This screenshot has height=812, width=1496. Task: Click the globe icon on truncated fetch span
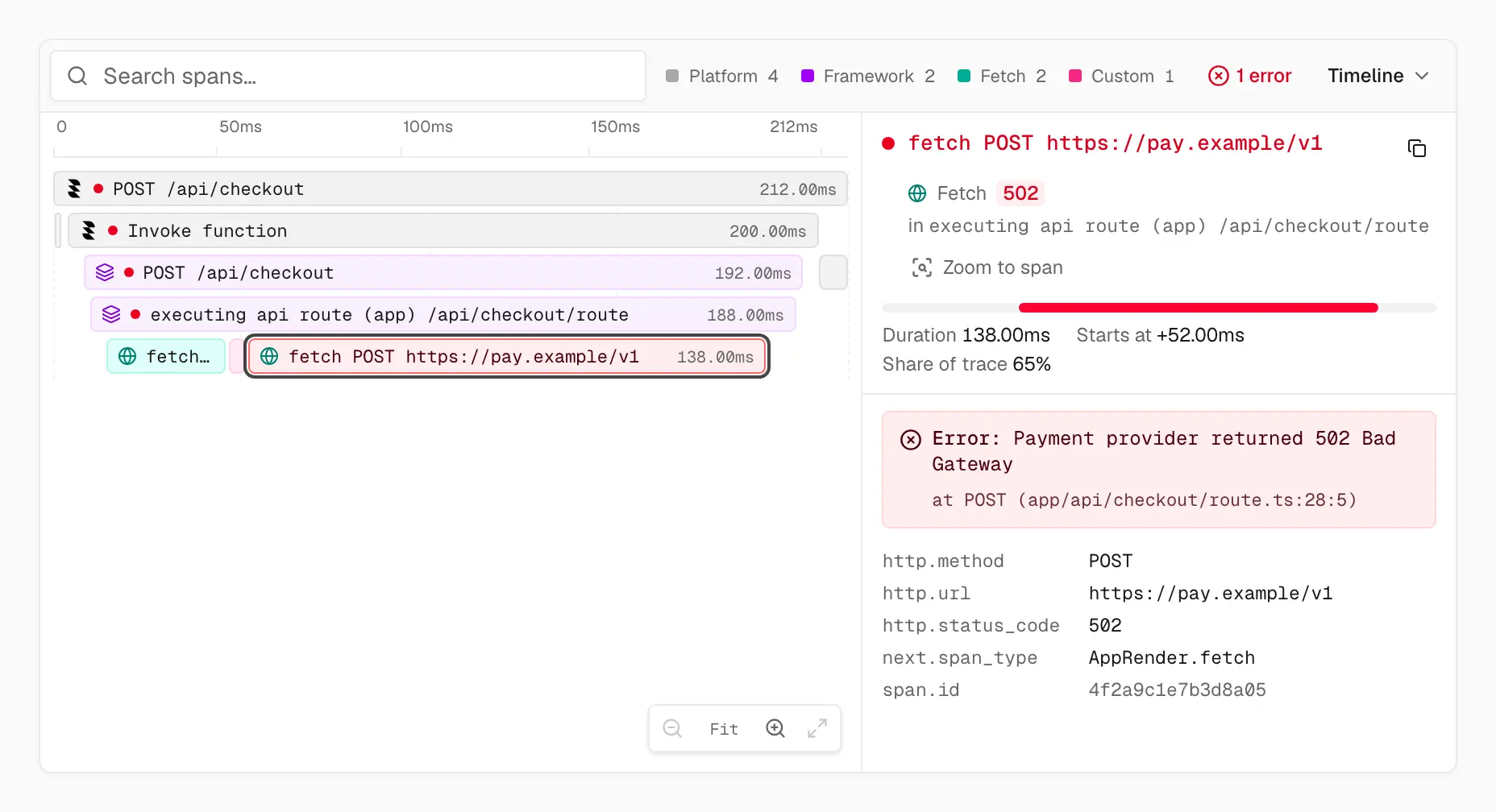pyautogui.click(x=127, y=356)
